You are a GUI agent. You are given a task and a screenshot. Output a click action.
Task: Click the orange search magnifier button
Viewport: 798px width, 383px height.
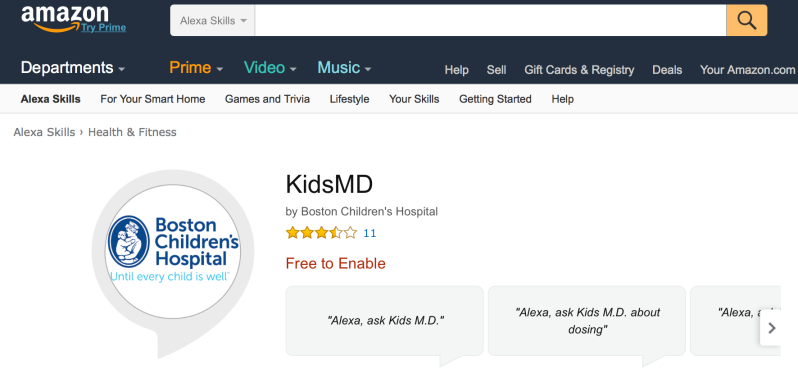(747, 20)
